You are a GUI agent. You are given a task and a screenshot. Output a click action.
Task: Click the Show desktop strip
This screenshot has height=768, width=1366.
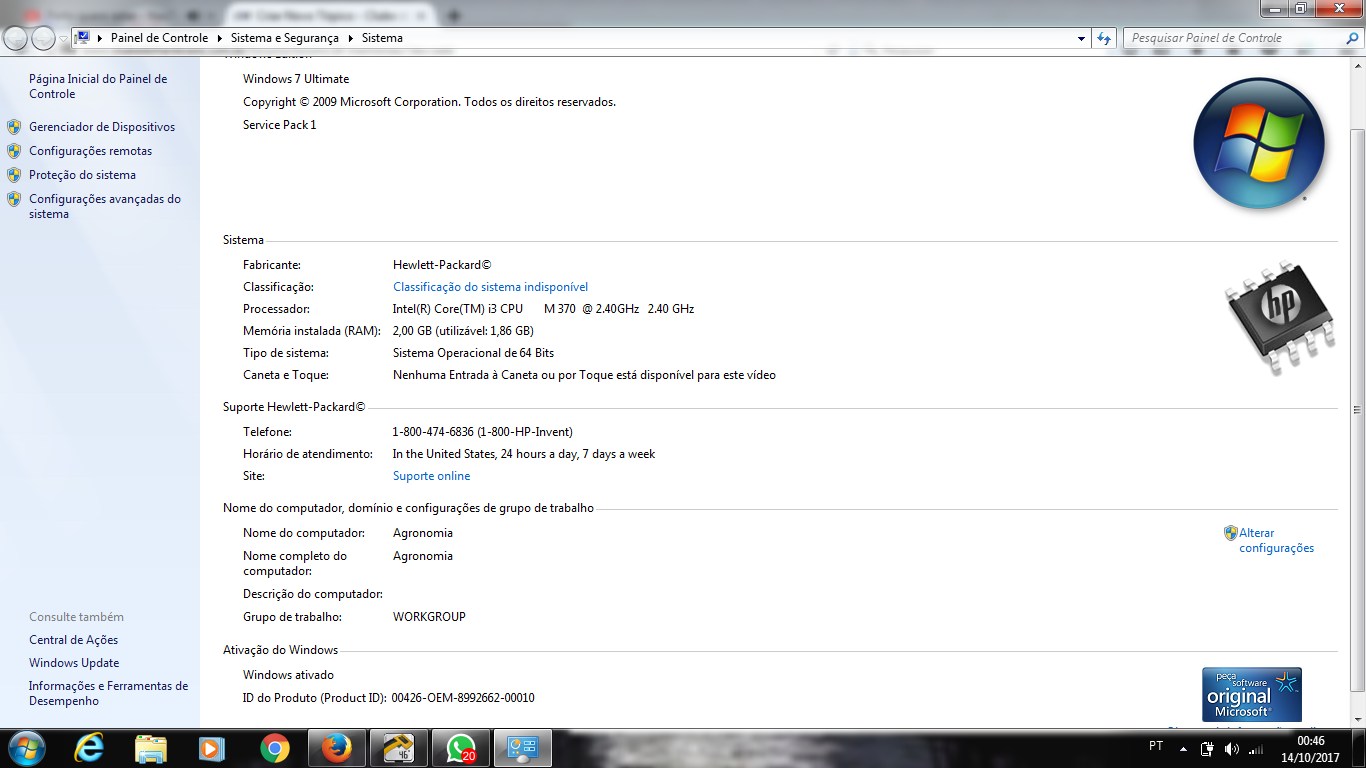[x=1359, y=748]
